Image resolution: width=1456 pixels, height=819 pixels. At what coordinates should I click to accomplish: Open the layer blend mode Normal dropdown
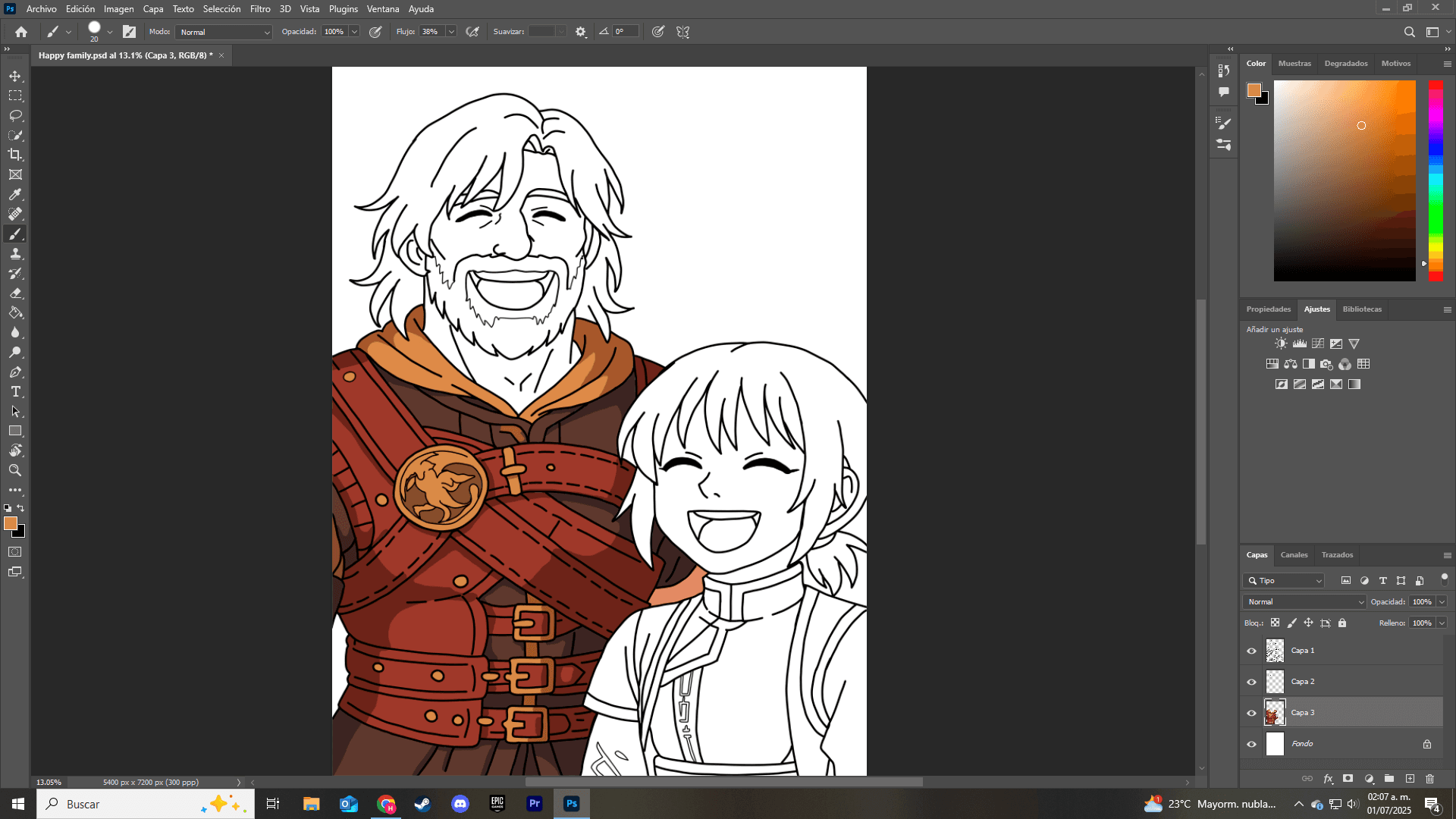click(x=1304, y=601)
